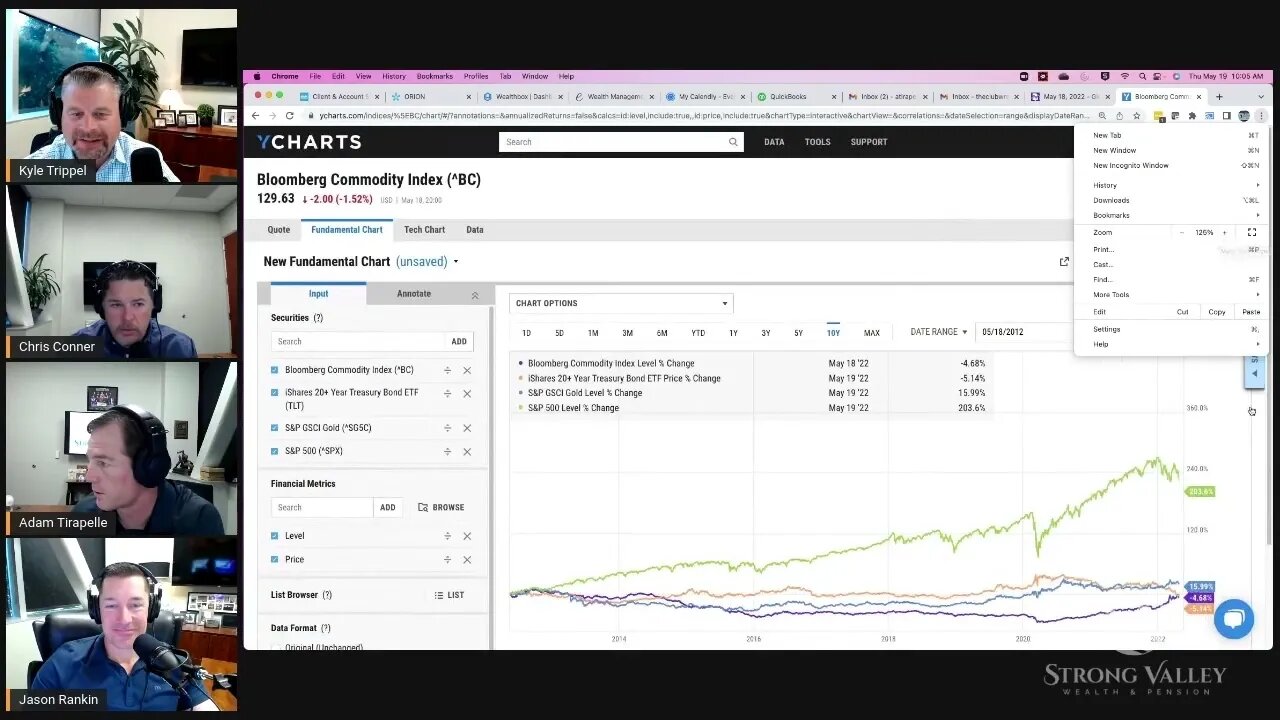This screenshot has width=1280, height=720.
Task: Open a new Chrome tab with plus
Action: [1219, 97]
